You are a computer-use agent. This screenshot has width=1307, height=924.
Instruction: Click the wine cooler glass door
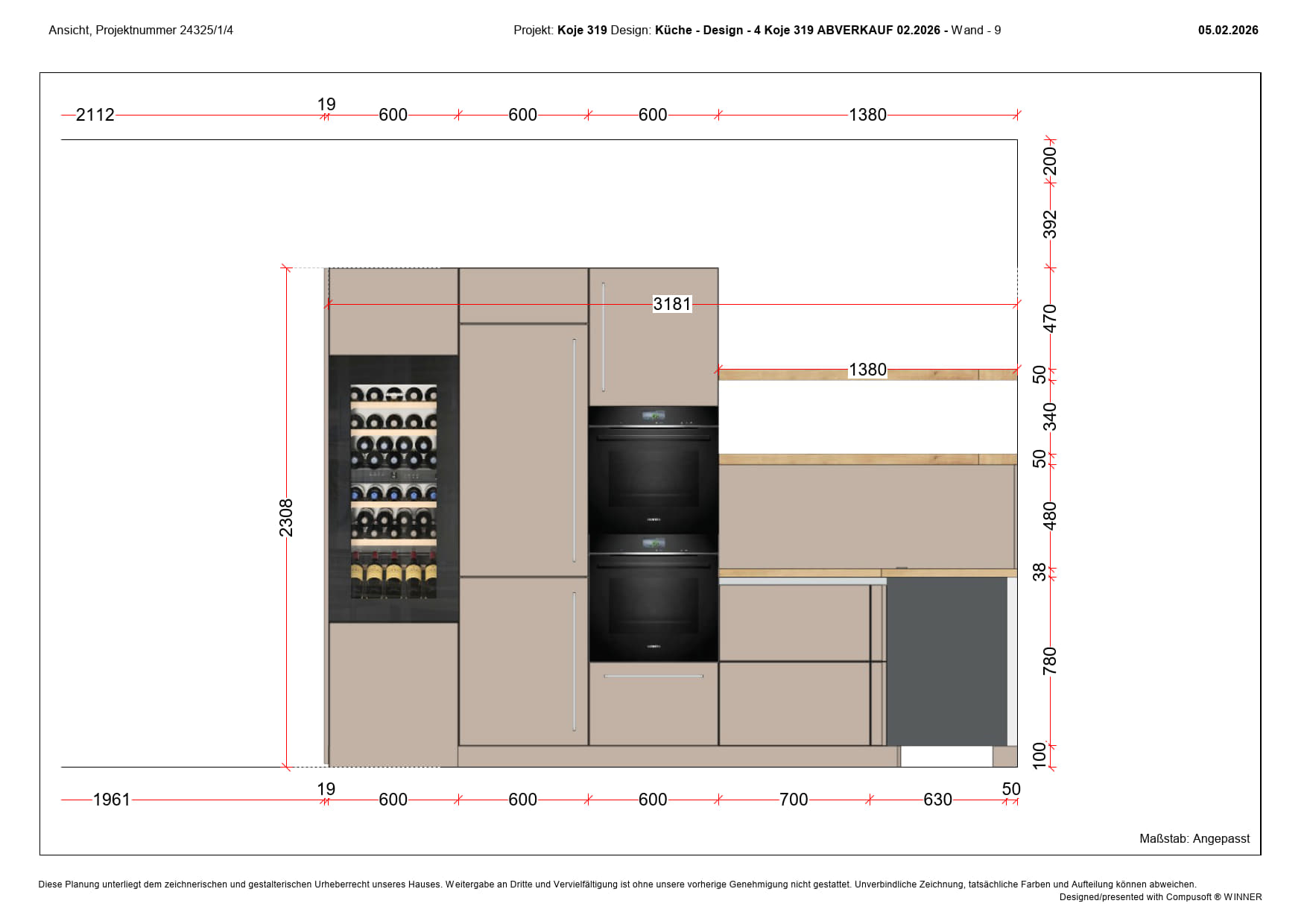pyautogui.click(x=393, y=490)
